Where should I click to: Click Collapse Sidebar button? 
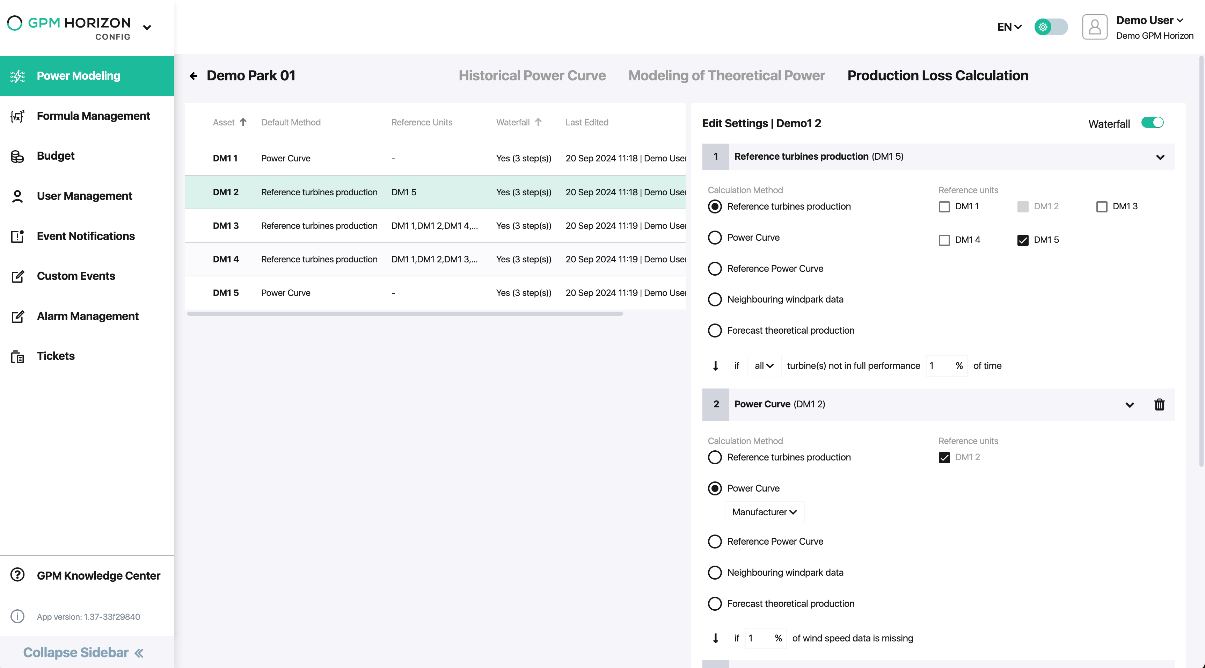pyautogui.click(x=84, y=653)
